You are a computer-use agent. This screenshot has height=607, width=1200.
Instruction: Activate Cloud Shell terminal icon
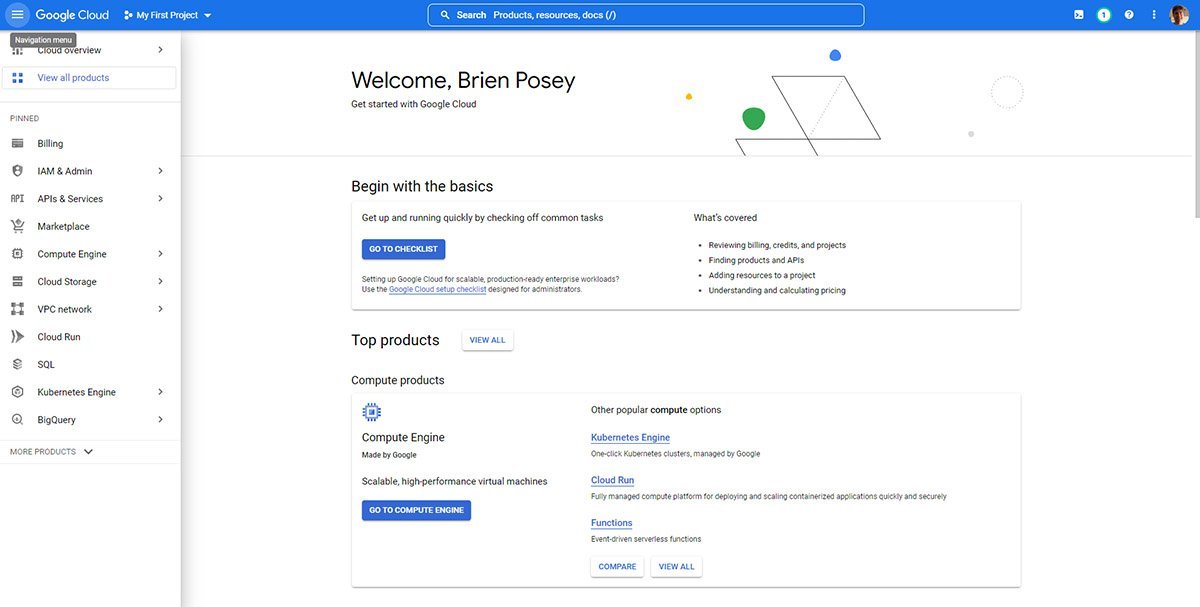click(x=1078, y=15)
